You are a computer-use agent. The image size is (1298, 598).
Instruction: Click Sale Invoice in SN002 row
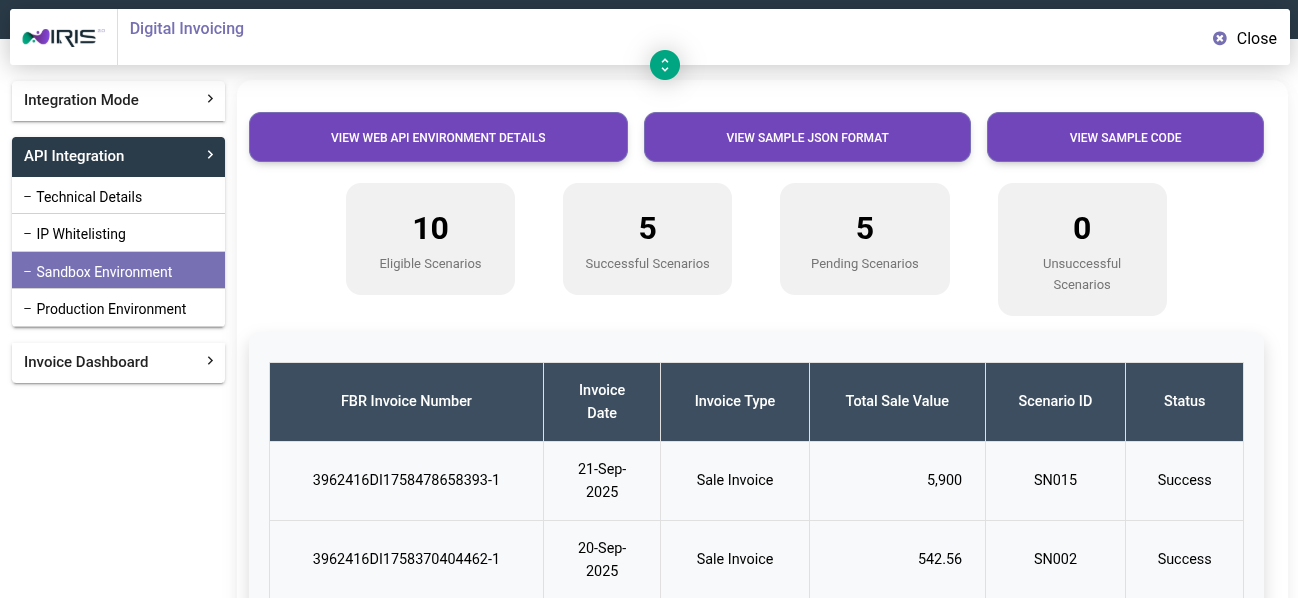pos(735,559)
